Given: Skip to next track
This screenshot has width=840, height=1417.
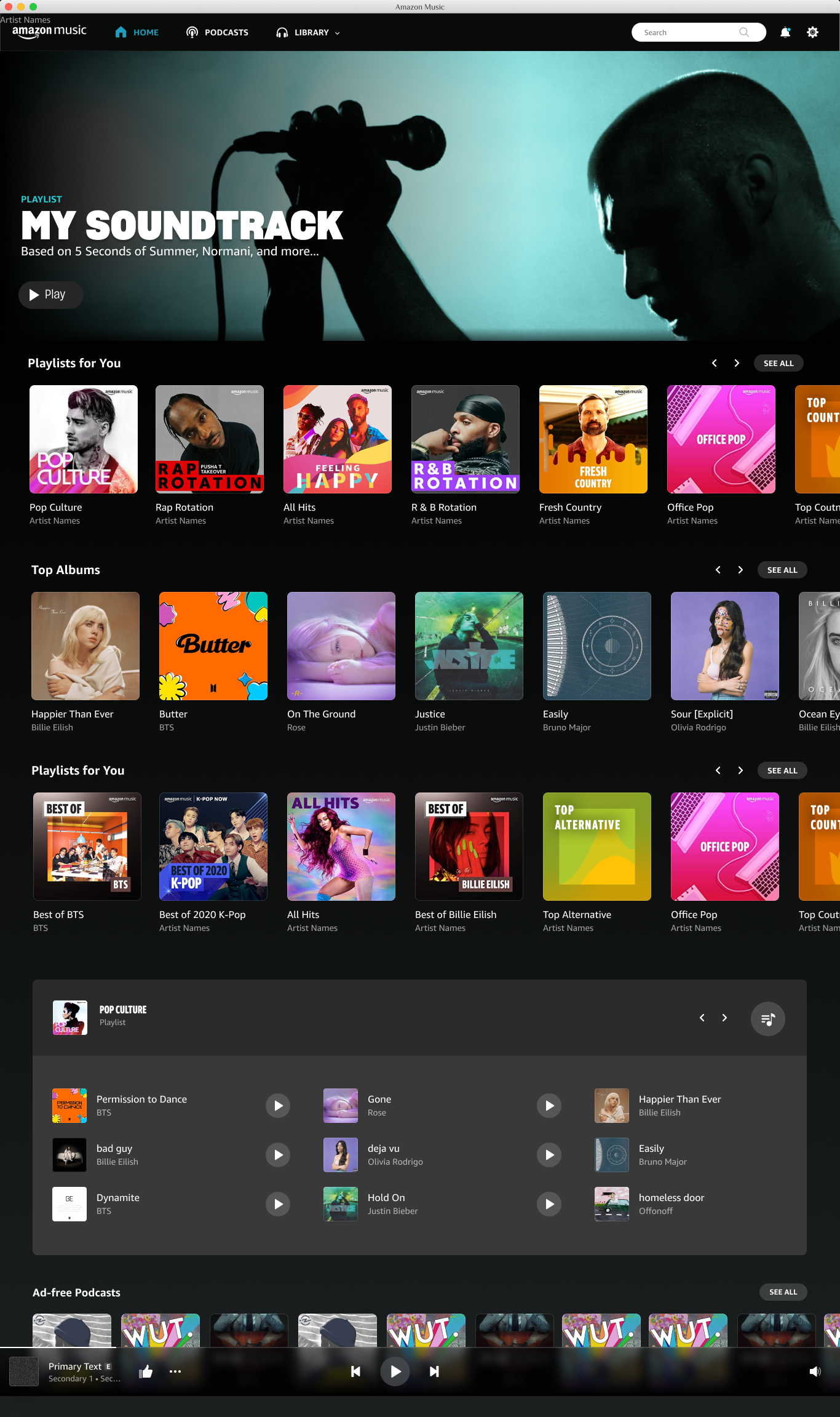Looking at the screenshot, I should click(x=434, y=1371).
